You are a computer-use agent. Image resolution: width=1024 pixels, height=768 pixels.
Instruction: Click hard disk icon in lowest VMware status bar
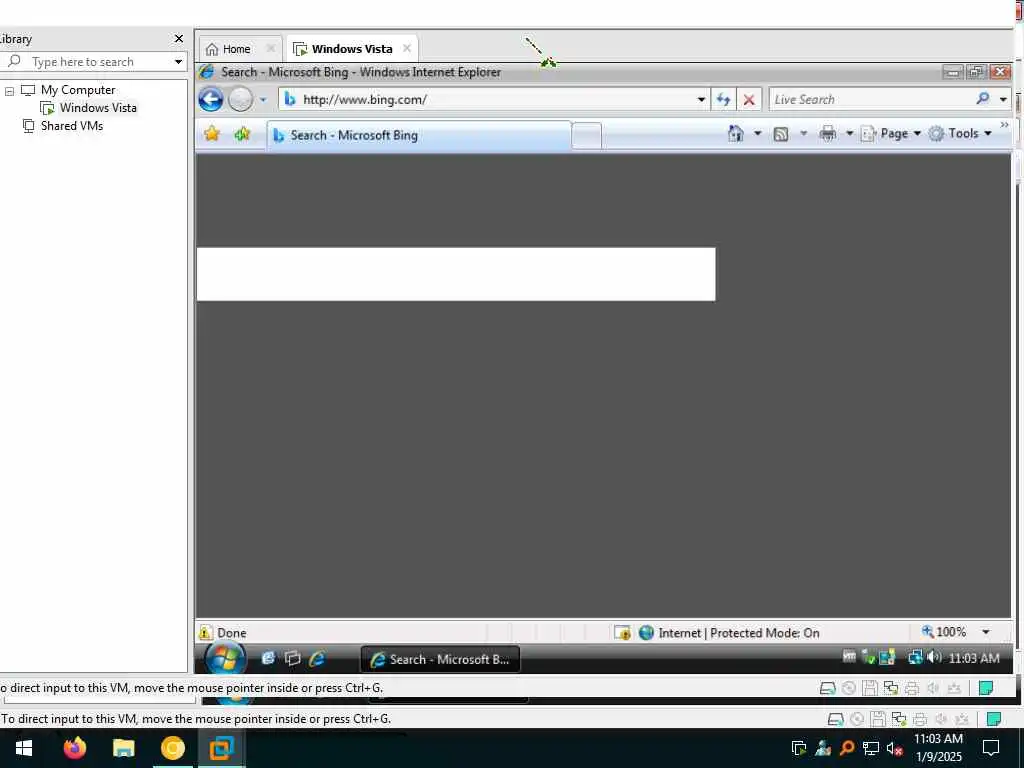pos(835,719)
